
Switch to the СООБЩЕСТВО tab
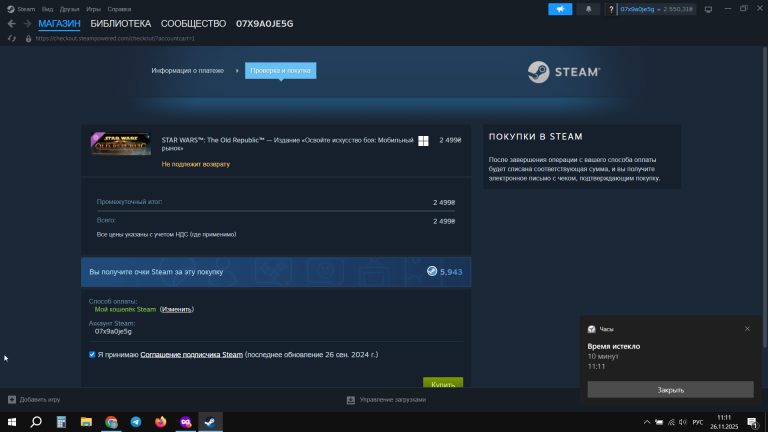coord(193,24)
